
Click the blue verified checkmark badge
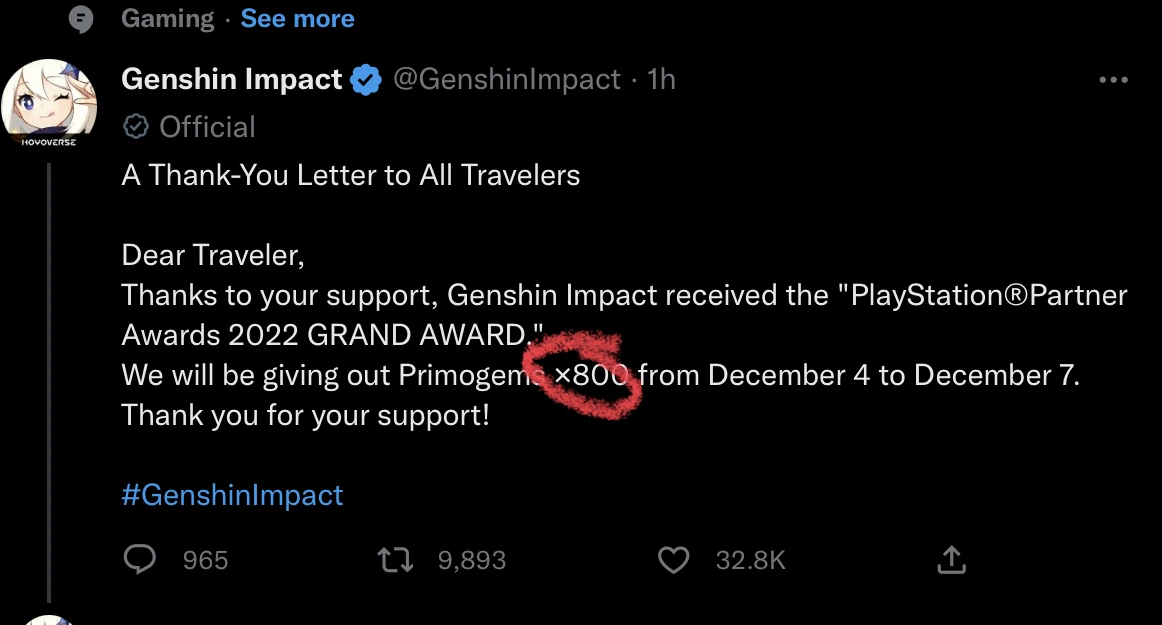[367, 80]
